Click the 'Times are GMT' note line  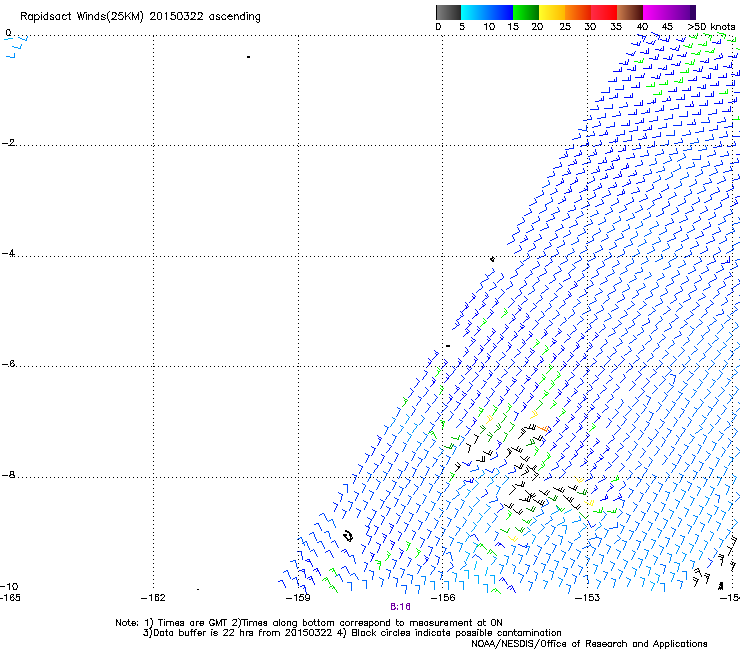coord(309,623)
